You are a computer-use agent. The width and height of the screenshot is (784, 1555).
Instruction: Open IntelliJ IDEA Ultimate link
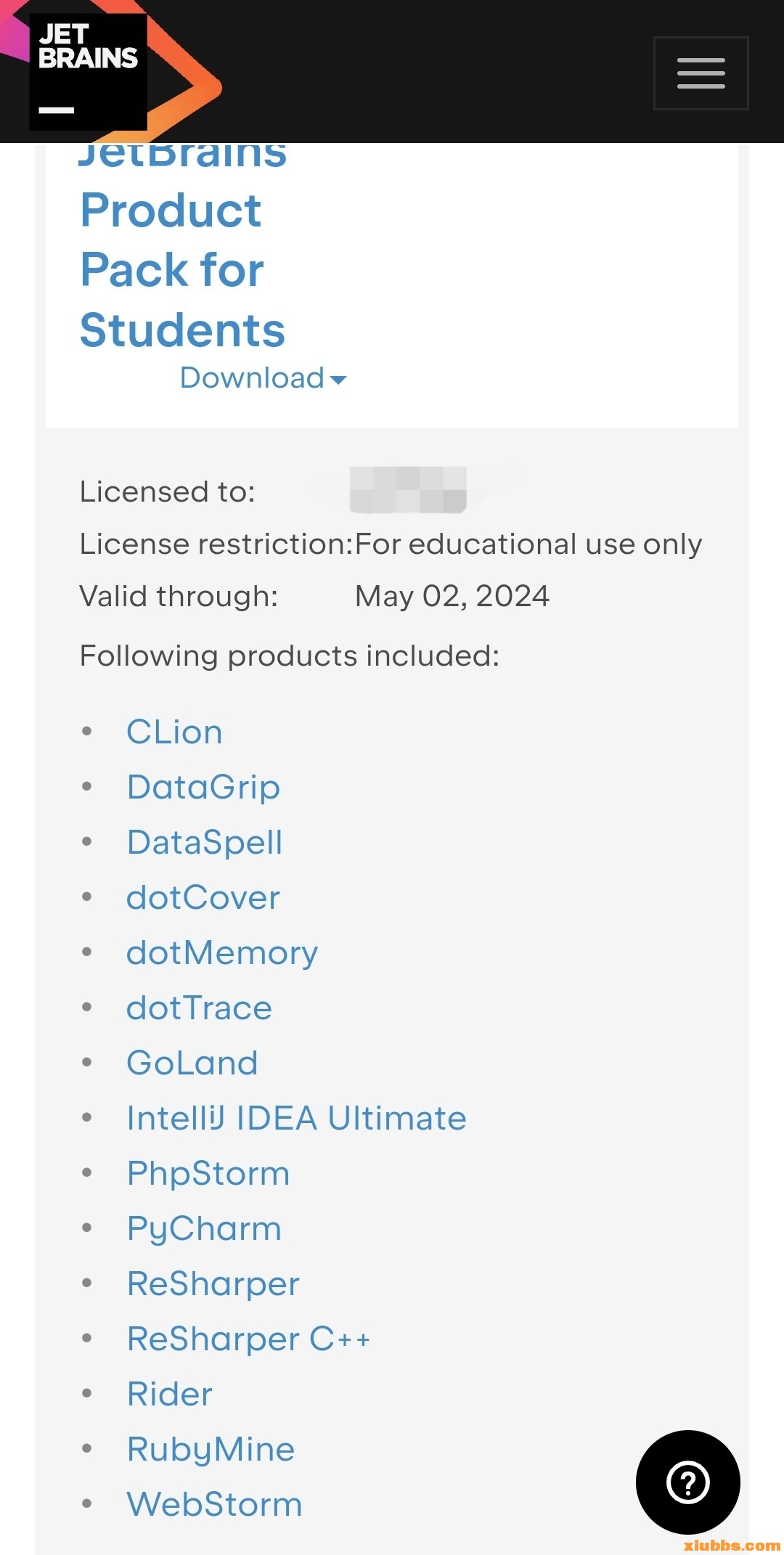(x=296, y=1118)
